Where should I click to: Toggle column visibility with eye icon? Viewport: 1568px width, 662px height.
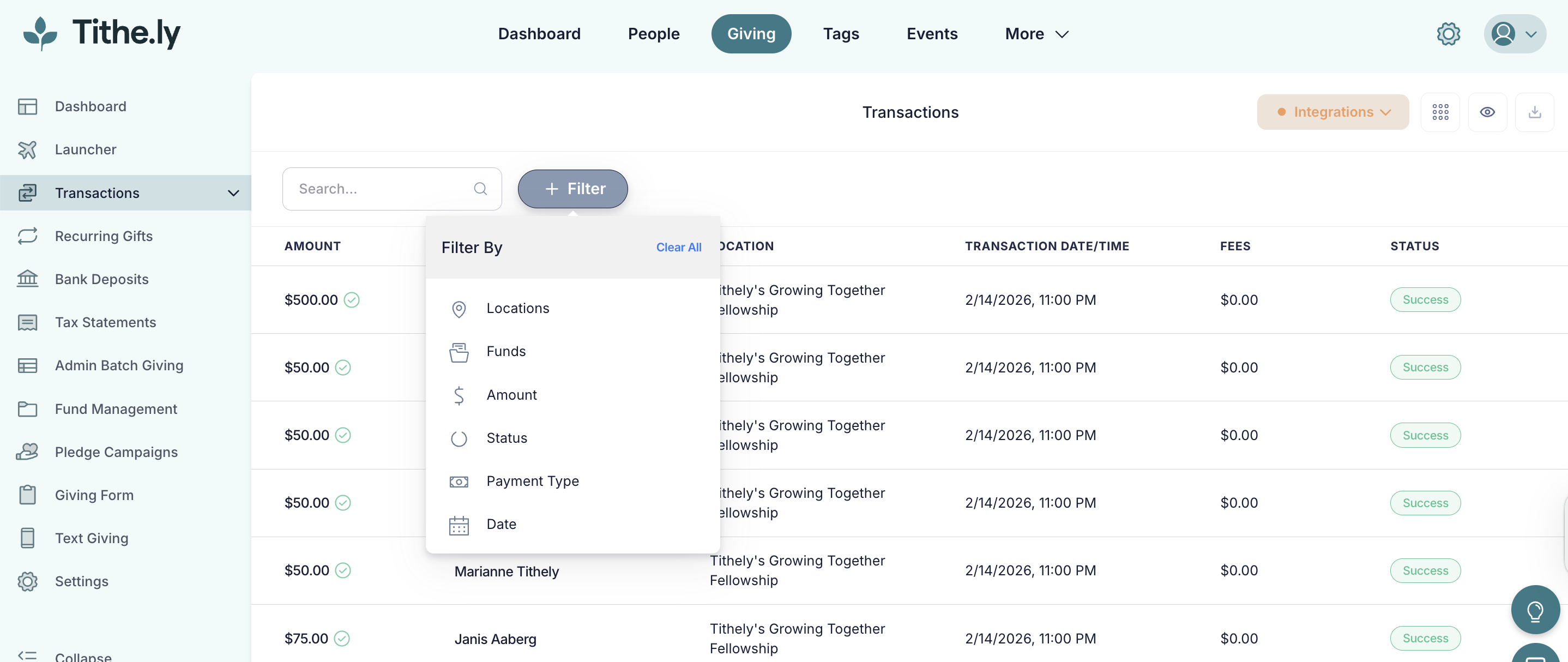tap(1487, 112)
